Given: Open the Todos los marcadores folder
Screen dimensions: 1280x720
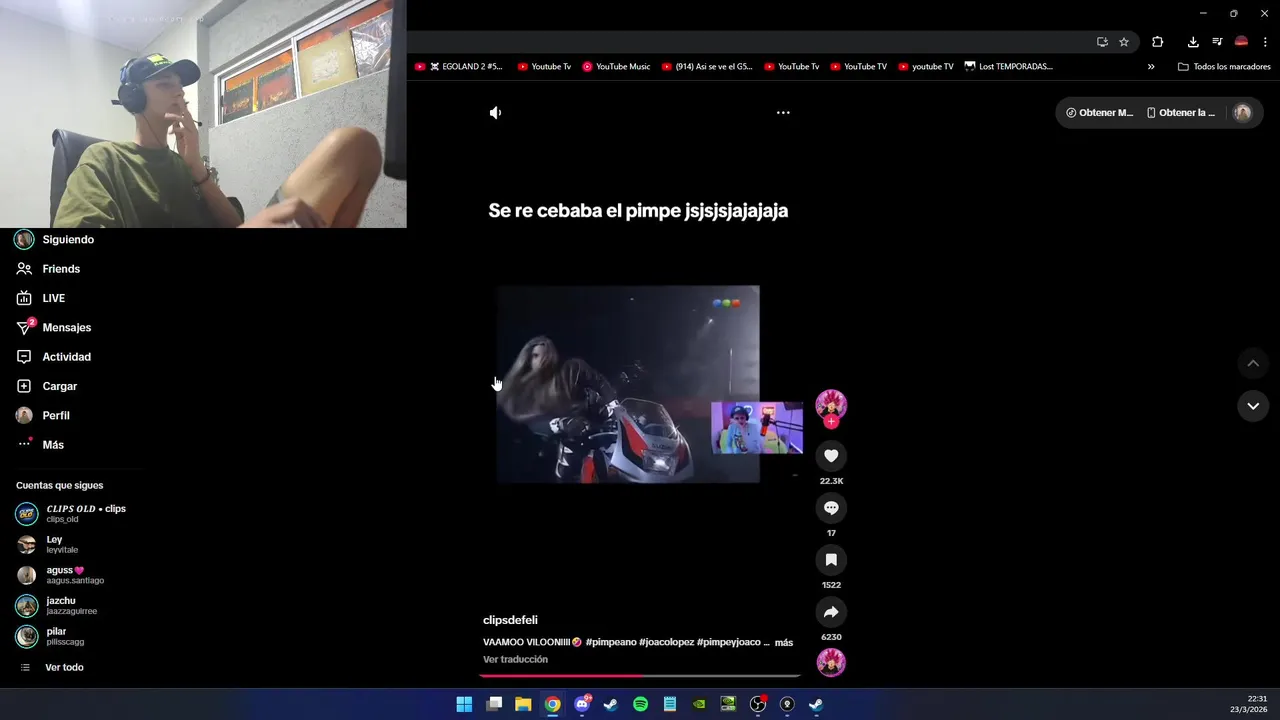Looking at the screenshot, I should 1224,67.
